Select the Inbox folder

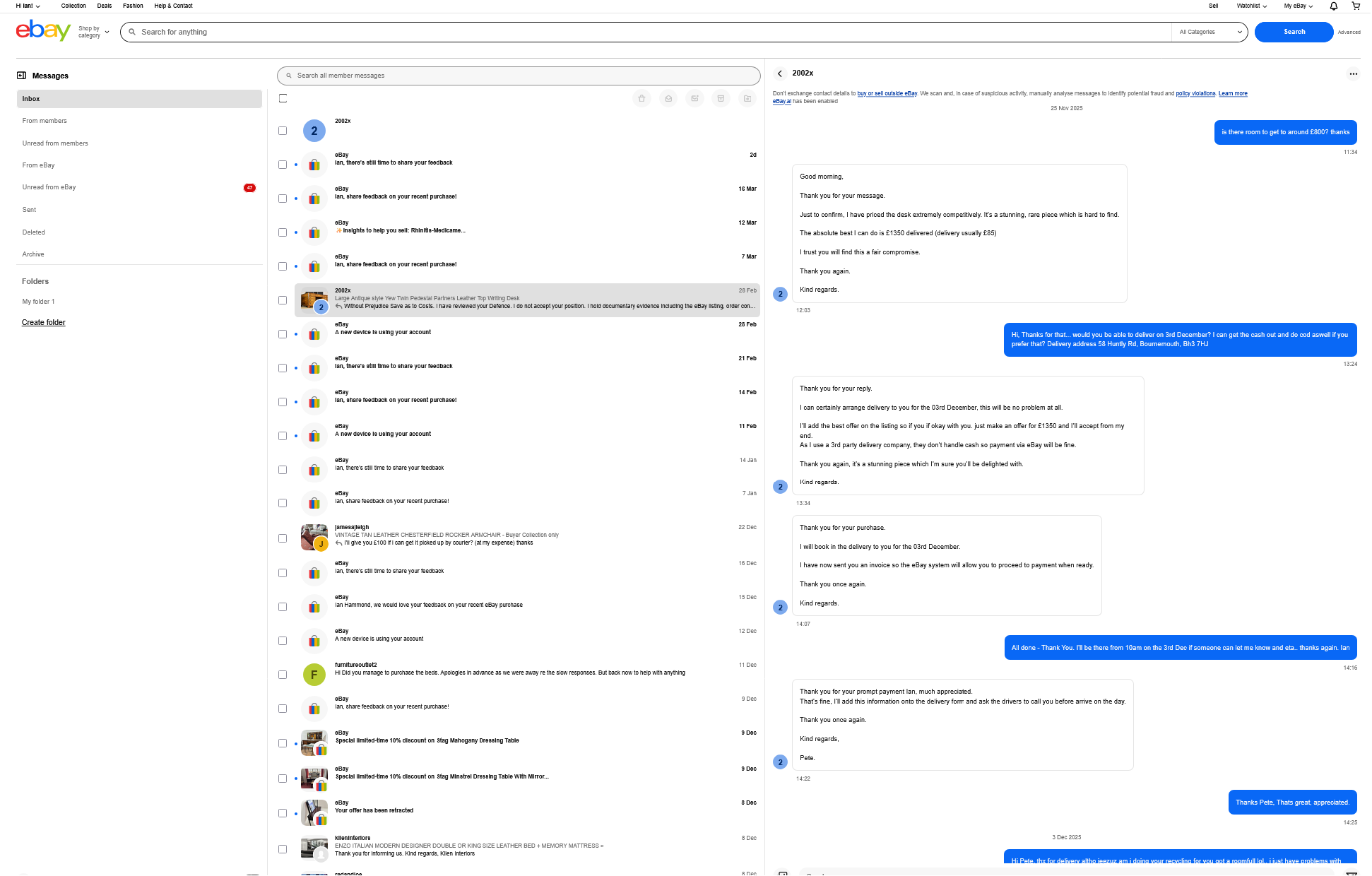(x=139, y=99)
